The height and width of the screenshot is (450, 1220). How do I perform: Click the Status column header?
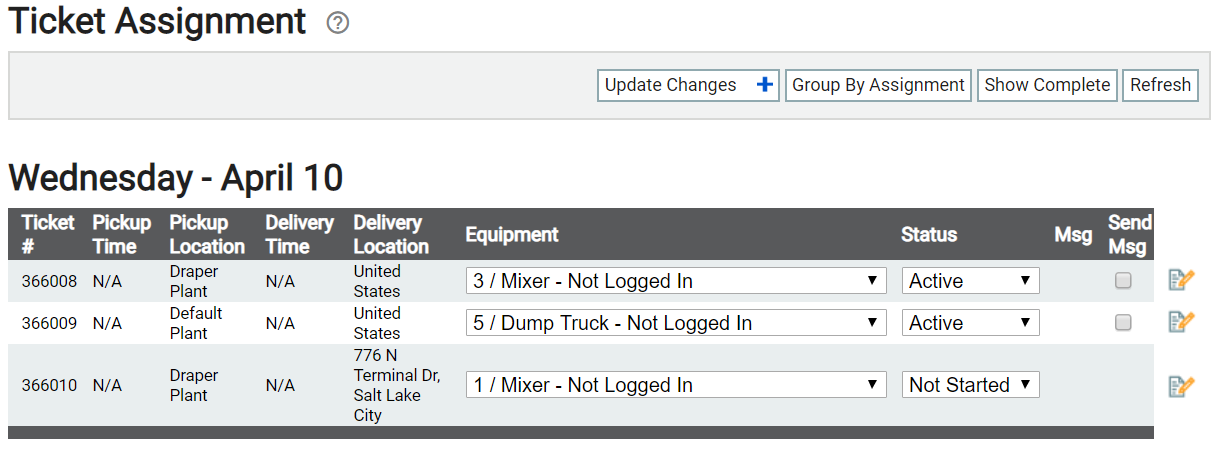coord(929,235)
